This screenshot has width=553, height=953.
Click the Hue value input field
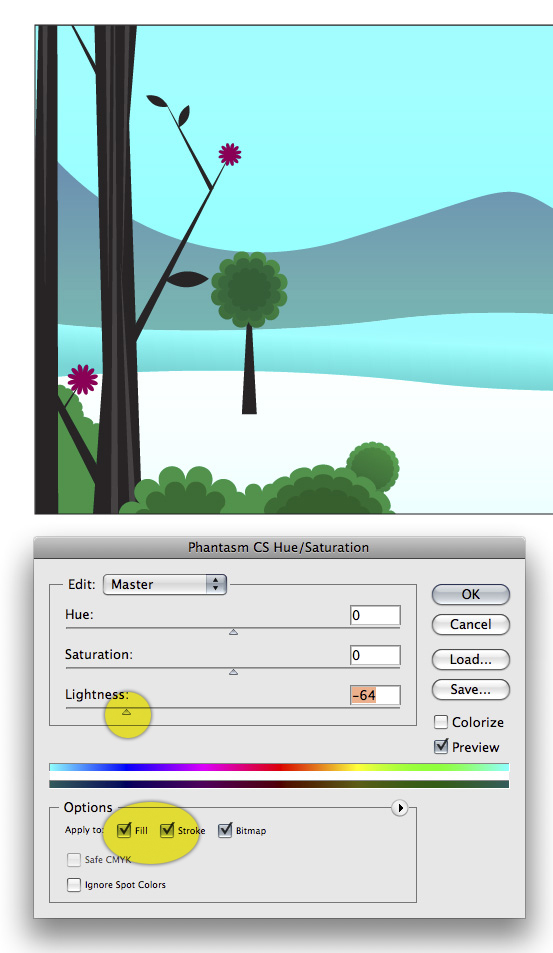(x=375, y=615)
